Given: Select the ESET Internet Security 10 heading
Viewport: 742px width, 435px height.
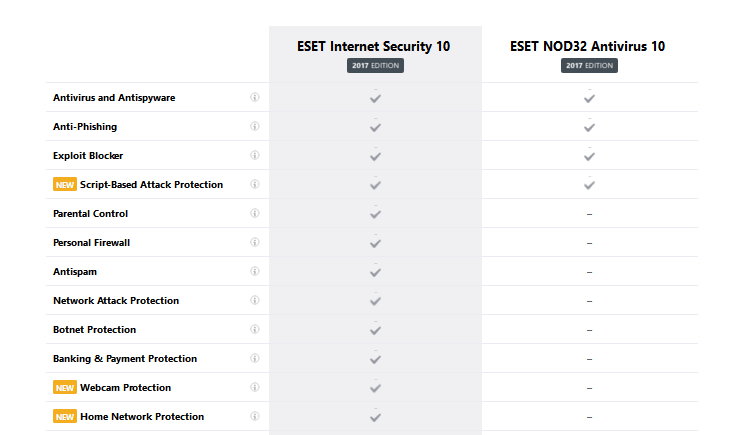Looking at the screenshot, I should coord(375,46).
